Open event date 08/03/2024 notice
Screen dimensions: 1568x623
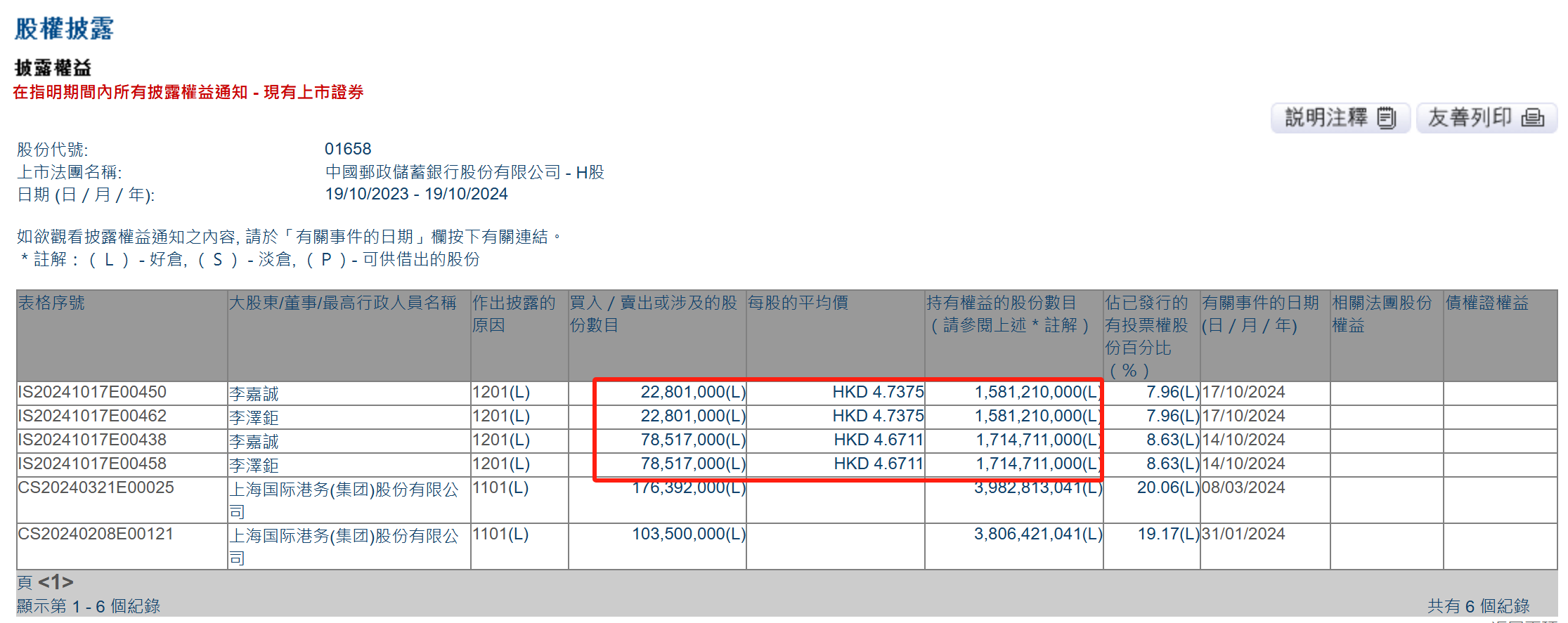click(x=1243, y=487)
